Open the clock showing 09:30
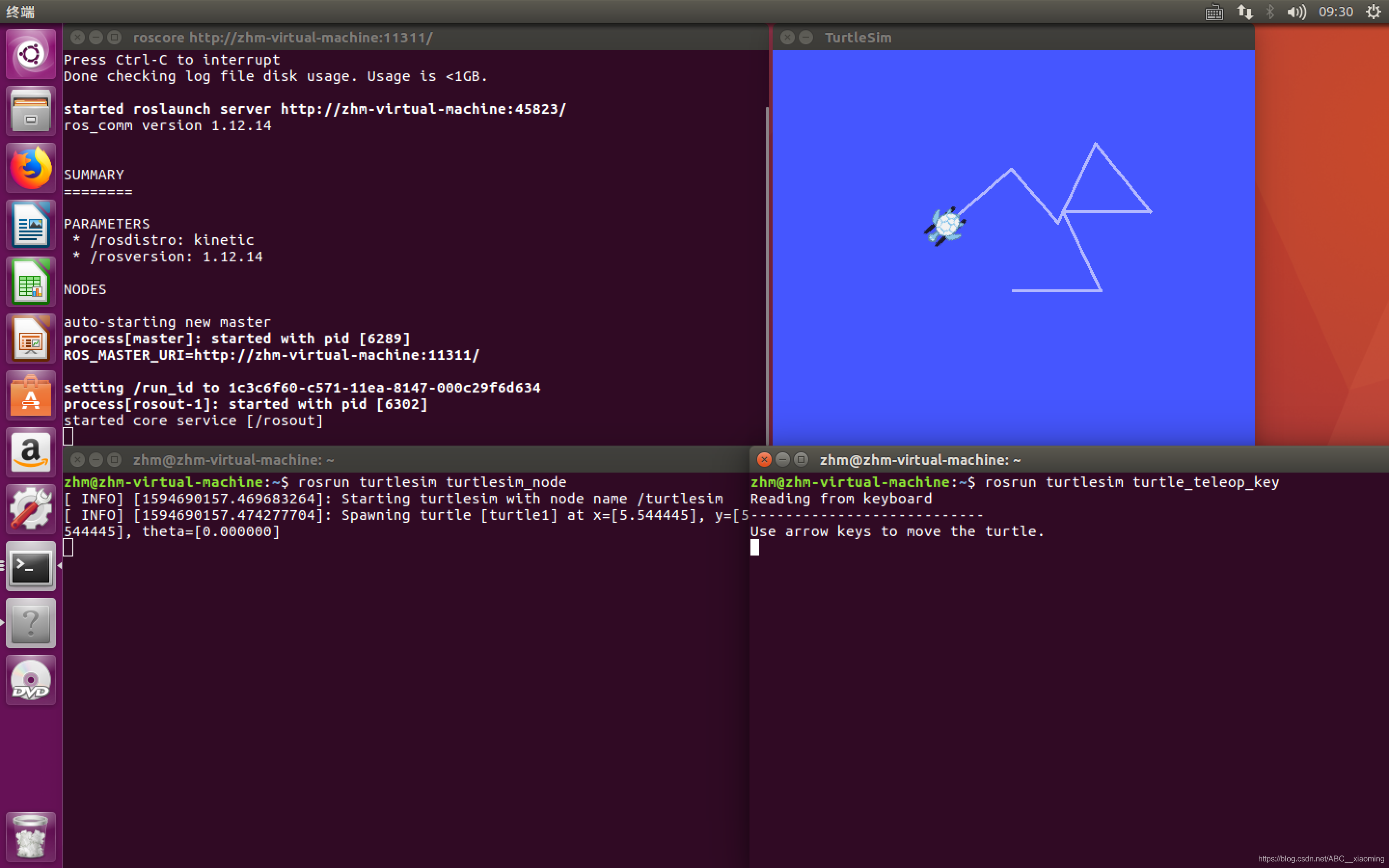Screen dimensions: 1389x868 (x=1335, y=12)
